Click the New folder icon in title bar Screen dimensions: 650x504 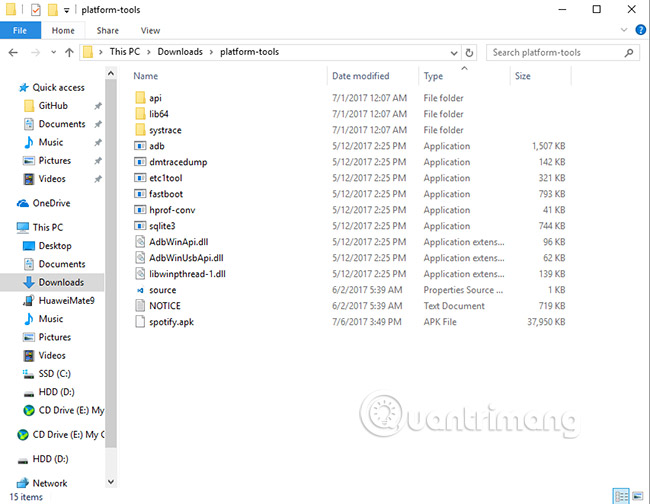53,10
